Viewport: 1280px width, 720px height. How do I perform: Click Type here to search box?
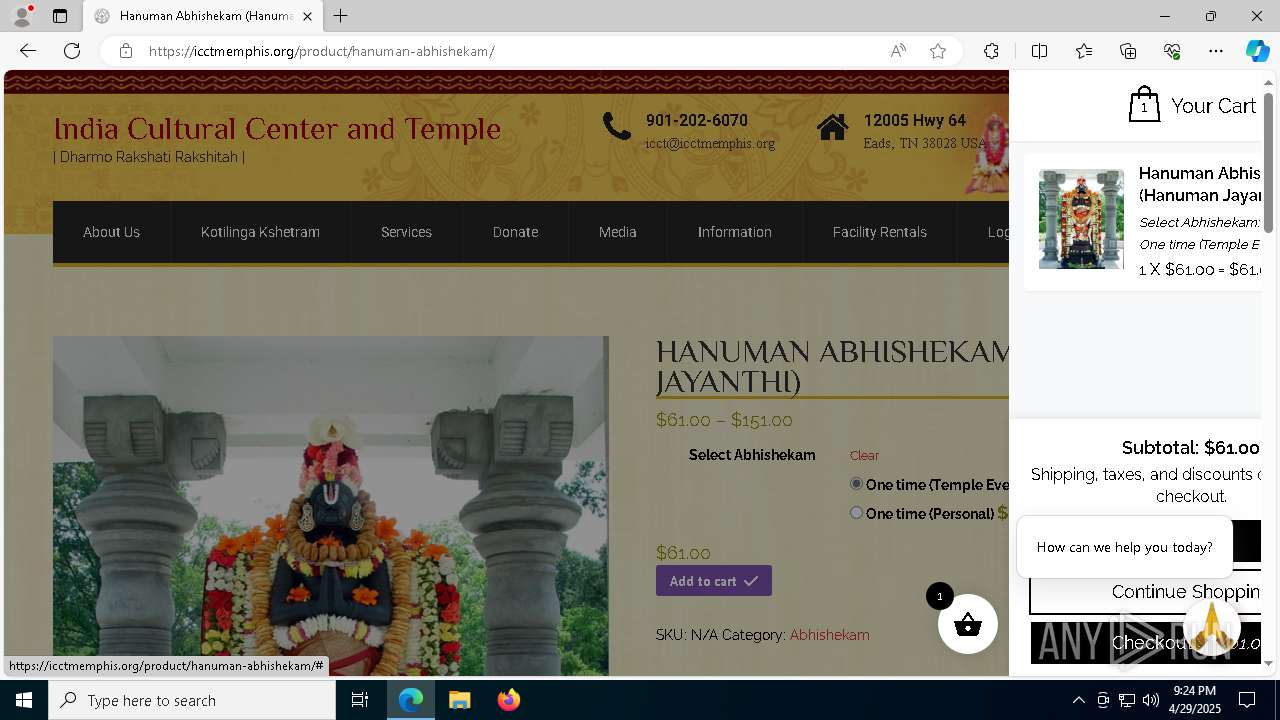click(x=192, y=700)
